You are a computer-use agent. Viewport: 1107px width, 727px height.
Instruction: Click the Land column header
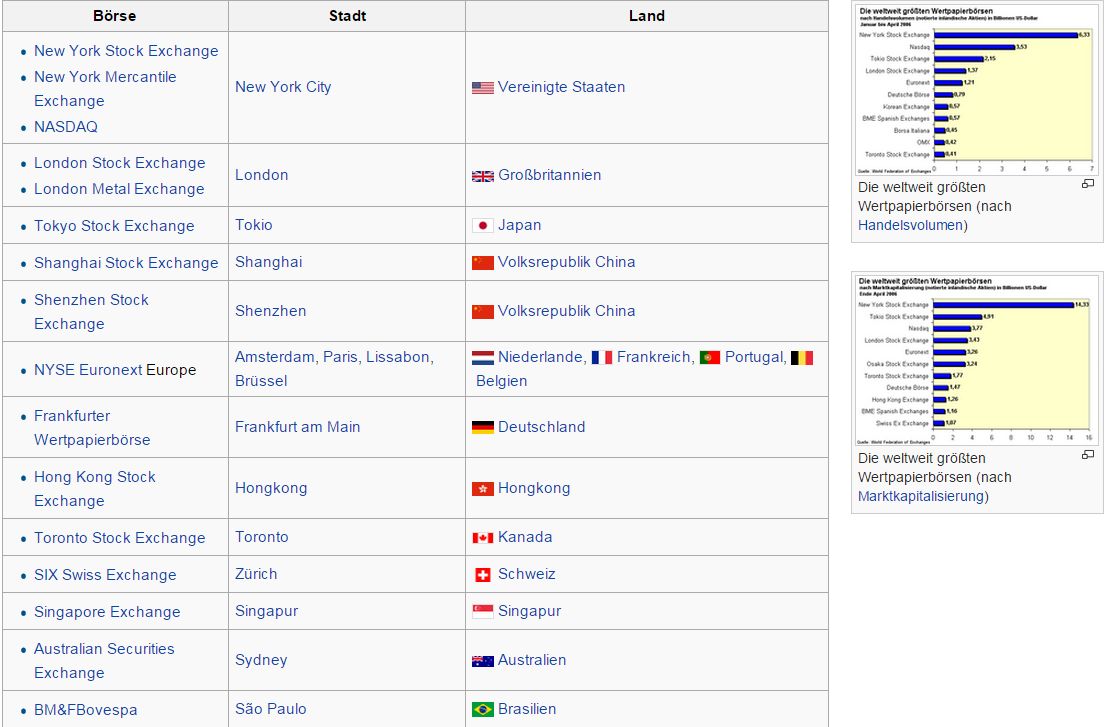point(647,16)
